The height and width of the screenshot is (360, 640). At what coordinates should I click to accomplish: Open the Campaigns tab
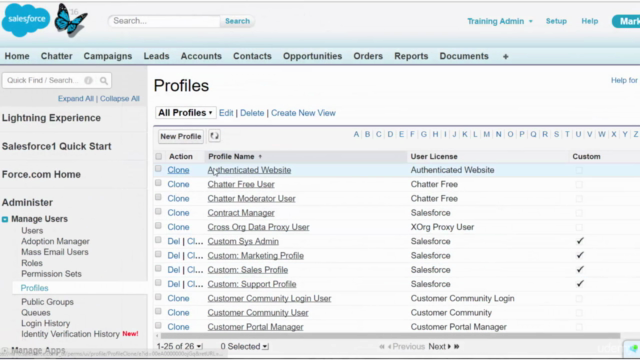click(x=108, y=56)
